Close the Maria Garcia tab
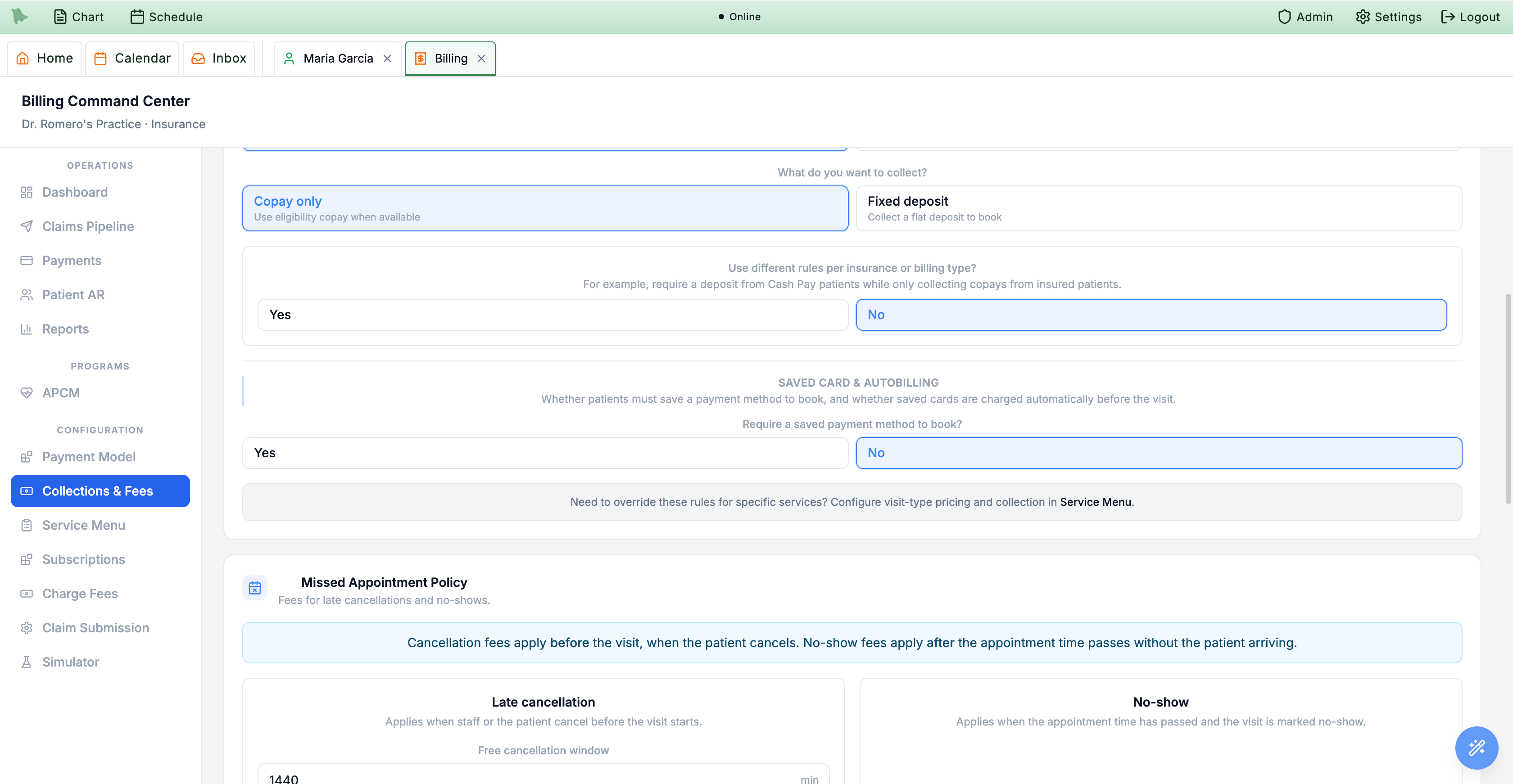This screenshot has width=1513, height=784. (387, 58)
